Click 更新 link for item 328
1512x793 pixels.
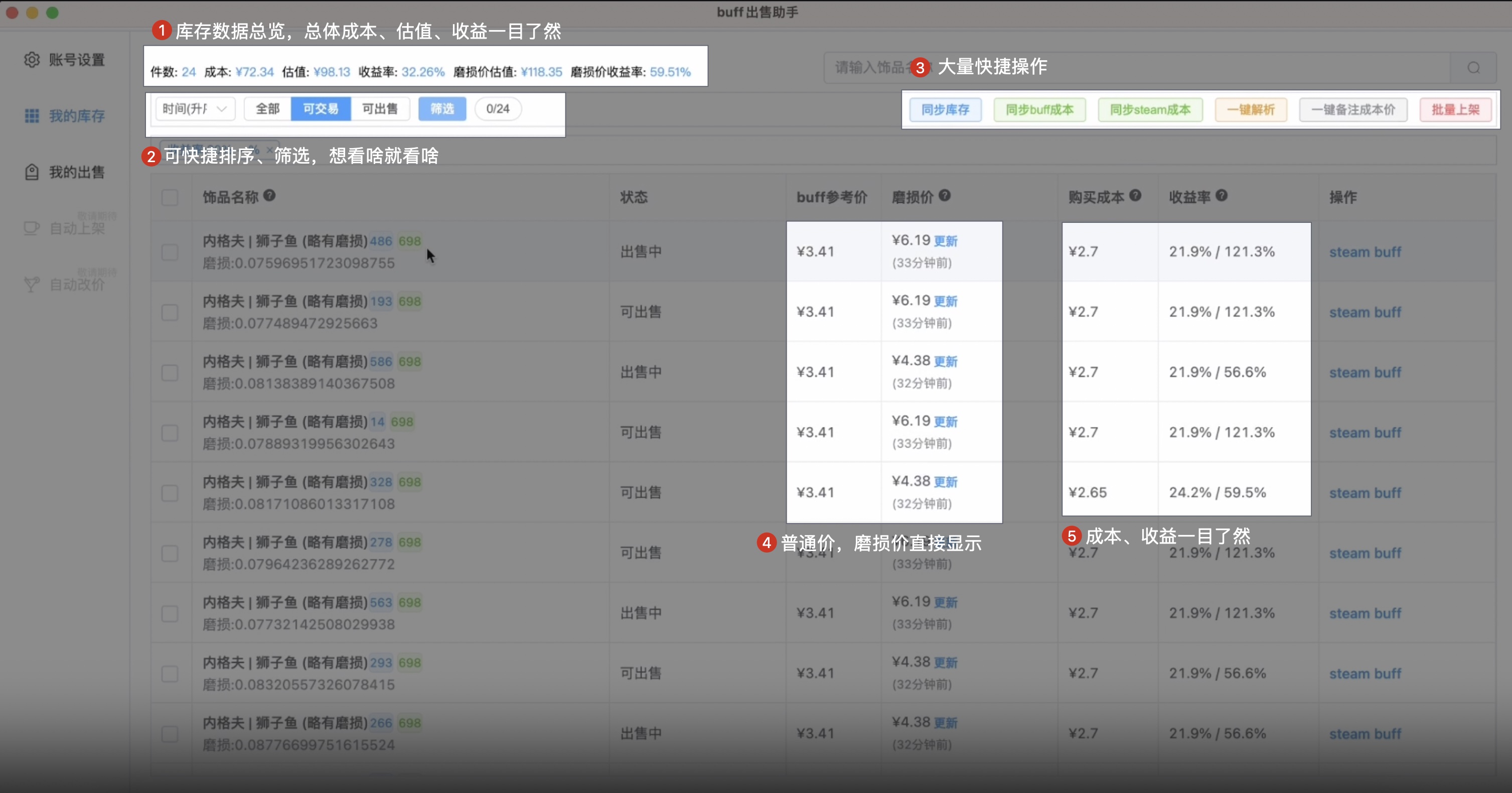[946, 482]
